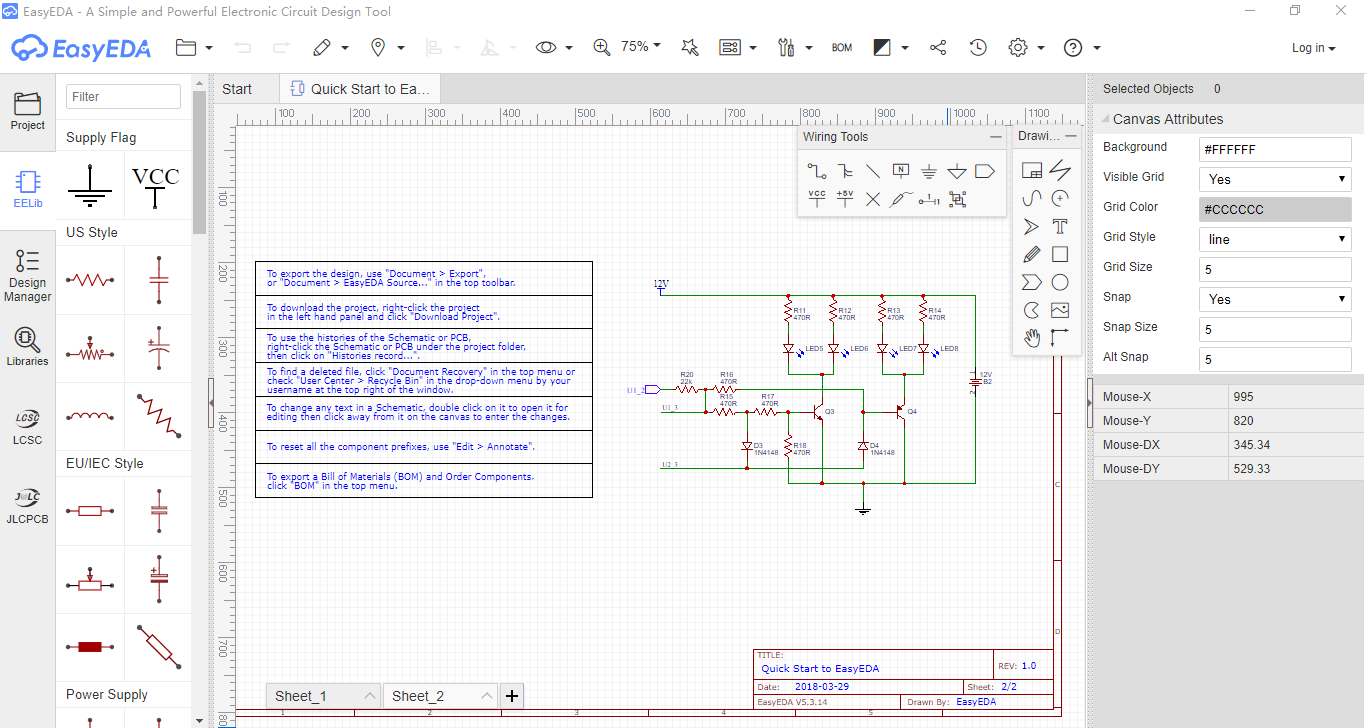This screenshot has height=728, width=1366.
Task: Open the document history clock icon
Action: point(978,47)
